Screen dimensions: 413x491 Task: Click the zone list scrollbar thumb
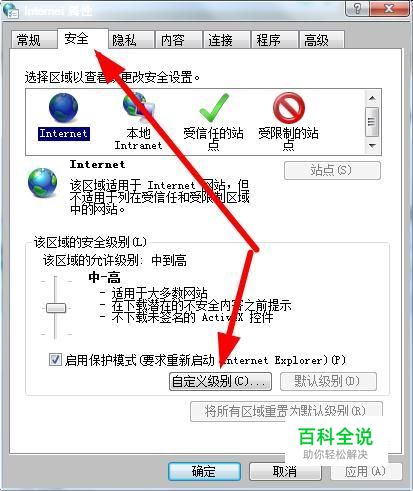tap(372, 122)
